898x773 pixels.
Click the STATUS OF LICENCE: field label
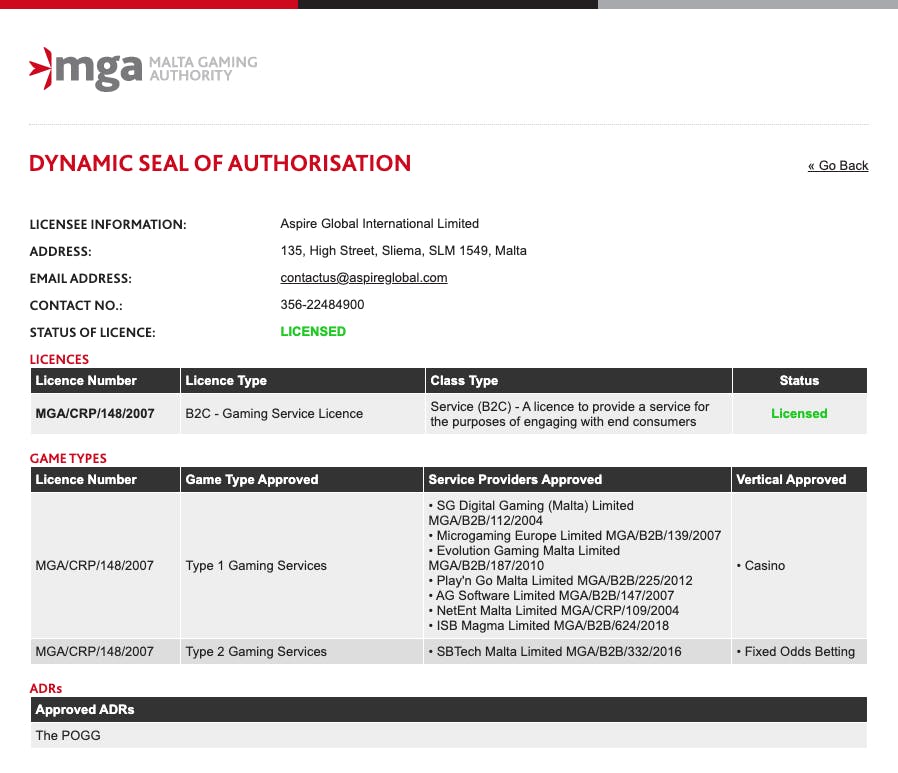(92, 332)
